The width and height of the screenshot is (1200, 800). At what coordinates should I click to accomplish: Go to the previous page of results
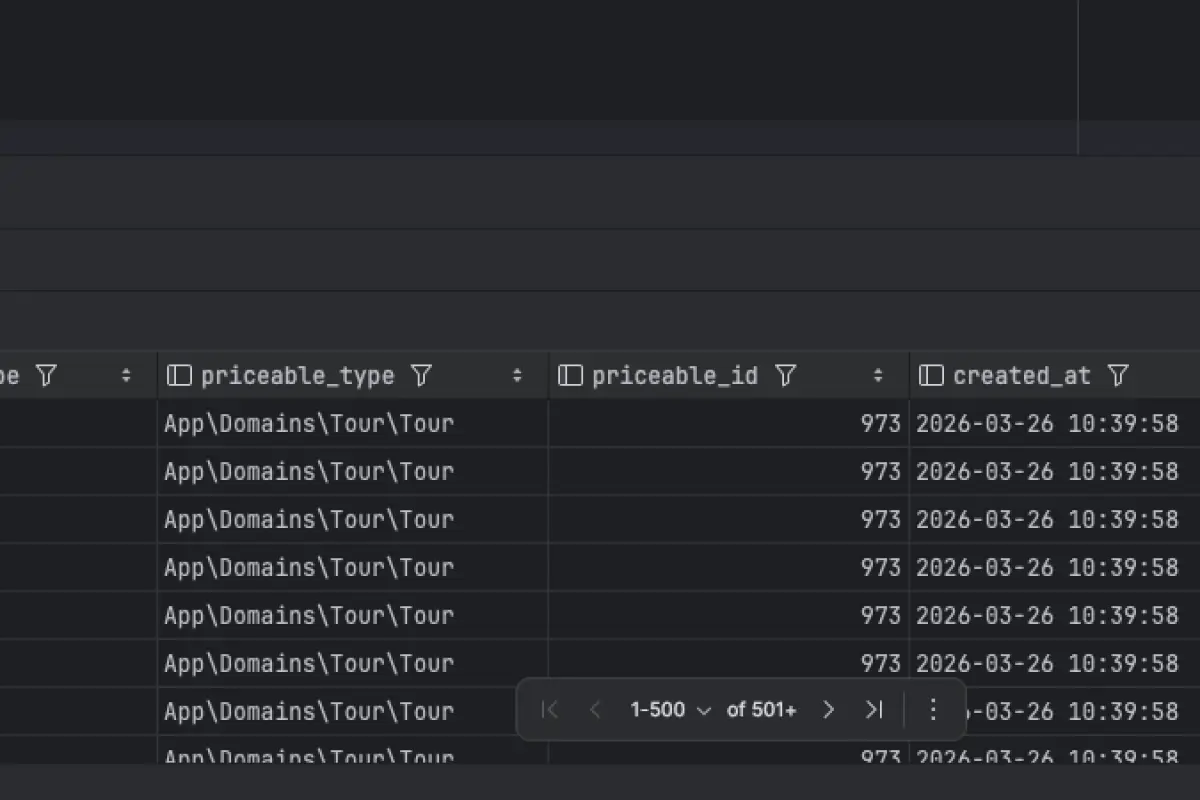pyautogui.click(x=595, y=710)
